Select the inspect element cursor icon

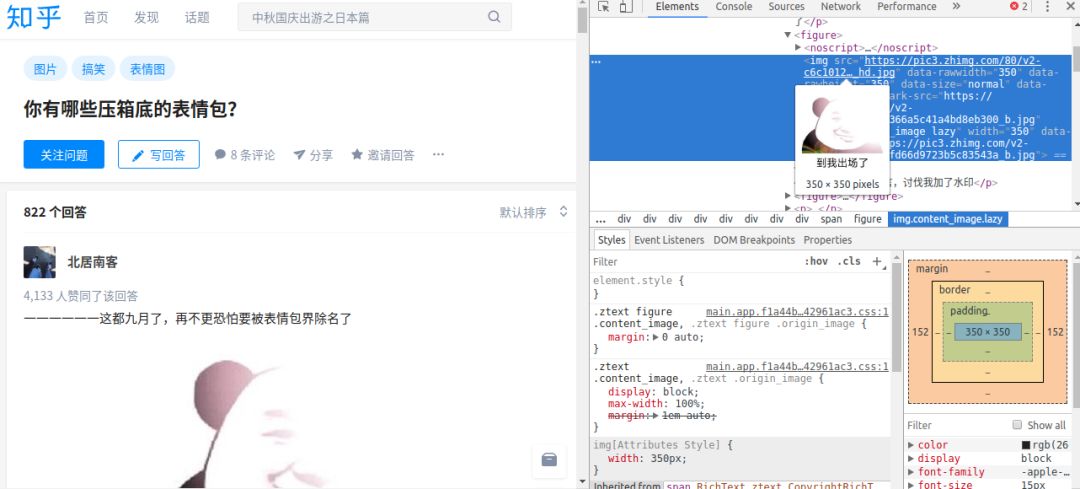point(604,6)
